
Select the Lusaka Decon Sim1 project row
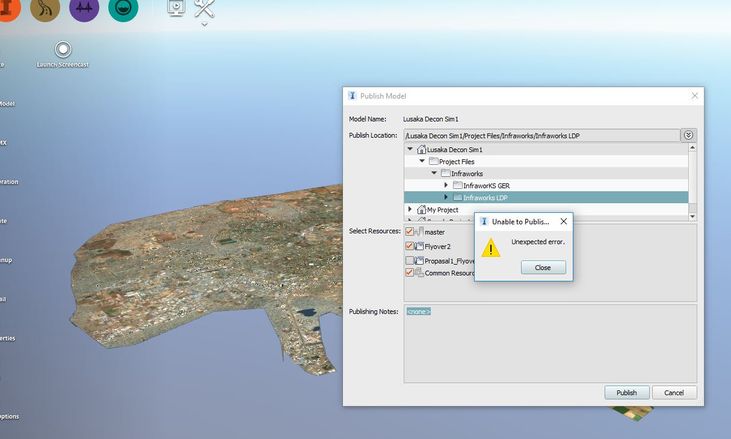(x=546, y=150)
